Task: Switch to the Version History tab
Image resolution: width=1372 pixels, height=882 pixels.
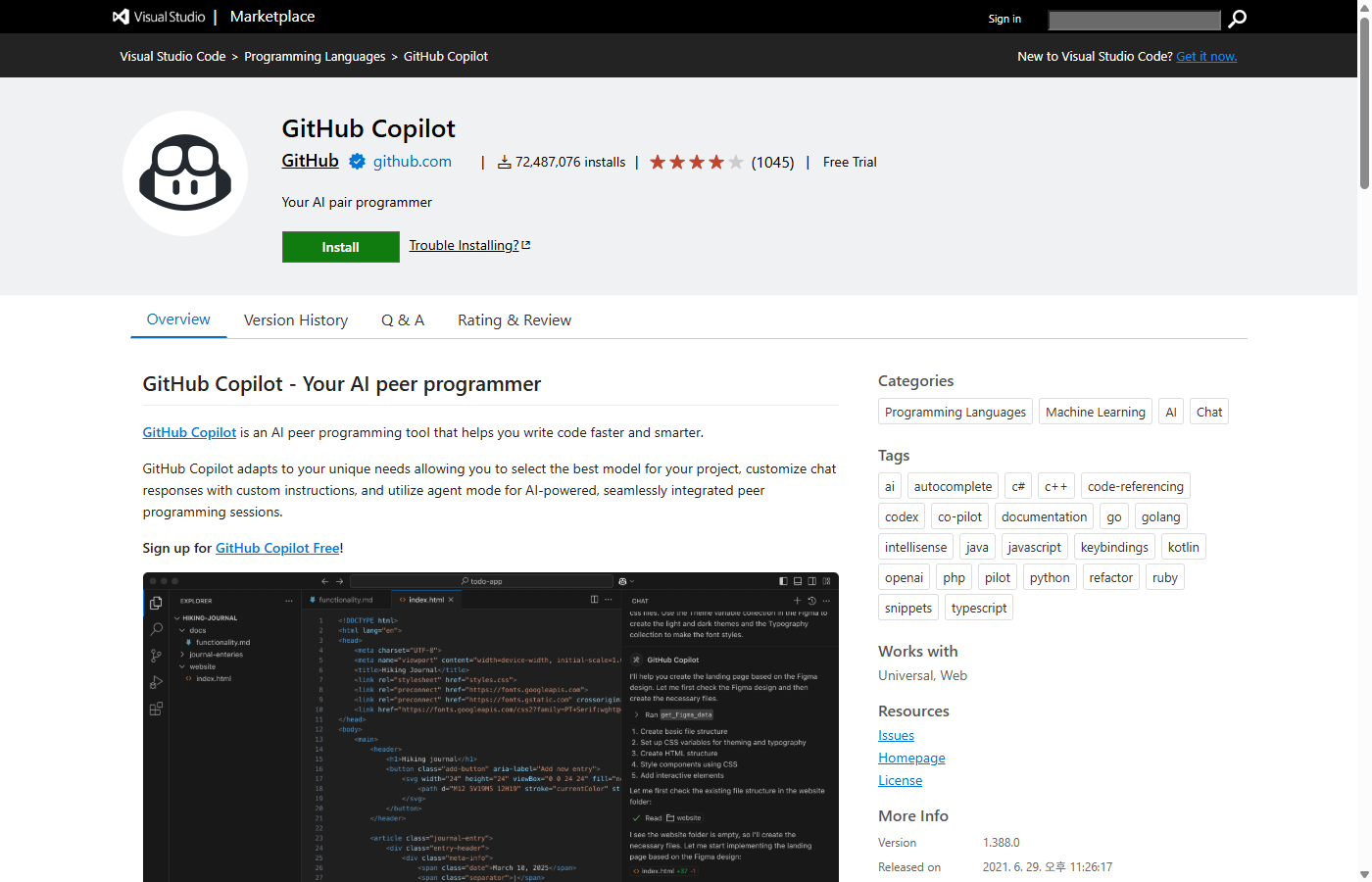Action: pyautogui.click(x=296, y=319)
